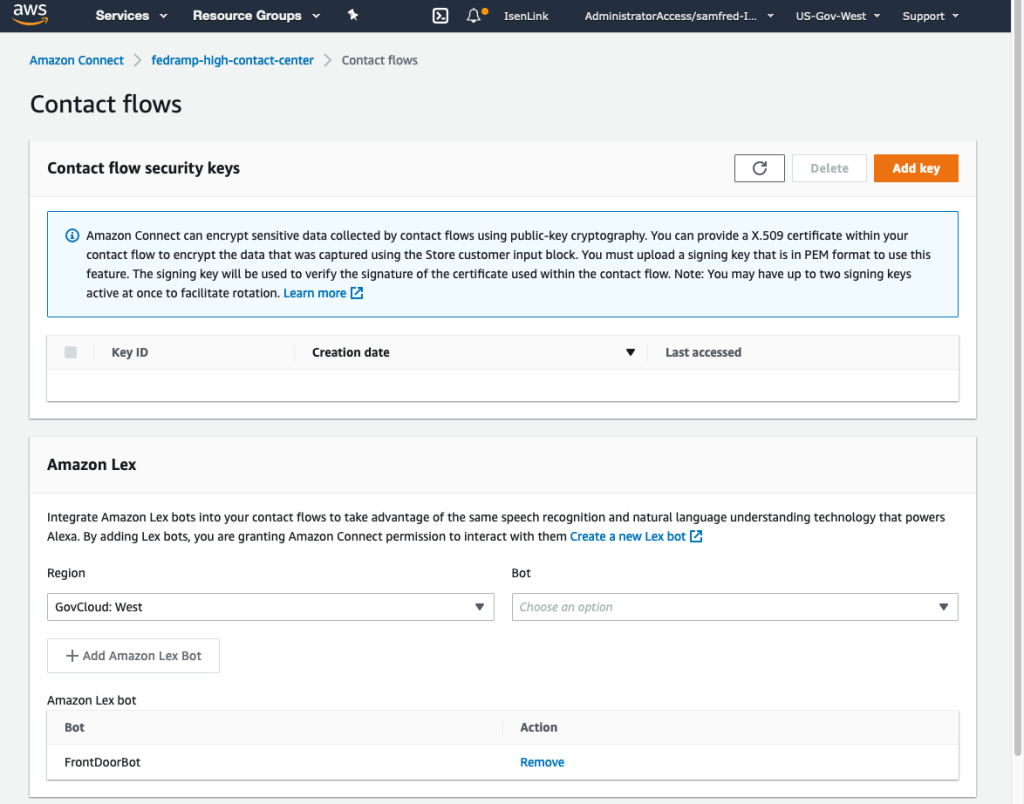Click the info icon in the encryption notice

point(71,235)
